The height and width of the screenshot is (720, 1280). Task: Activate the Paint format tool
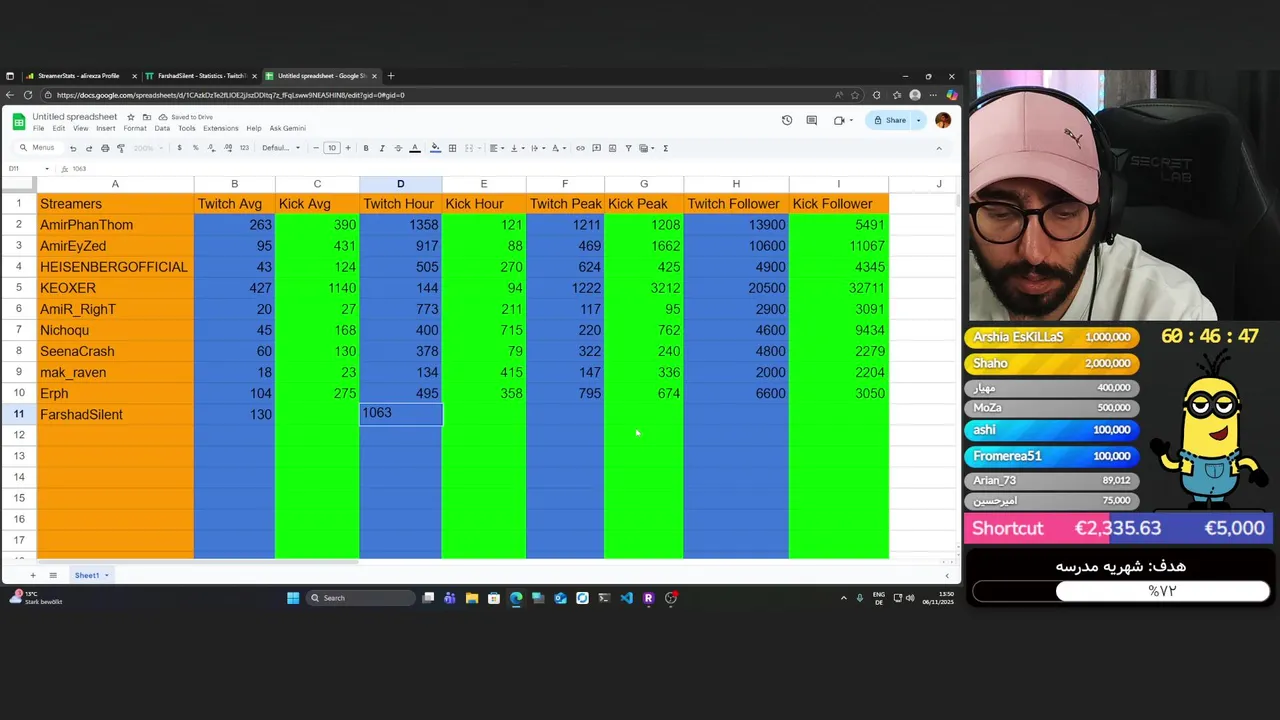[121, 148]
